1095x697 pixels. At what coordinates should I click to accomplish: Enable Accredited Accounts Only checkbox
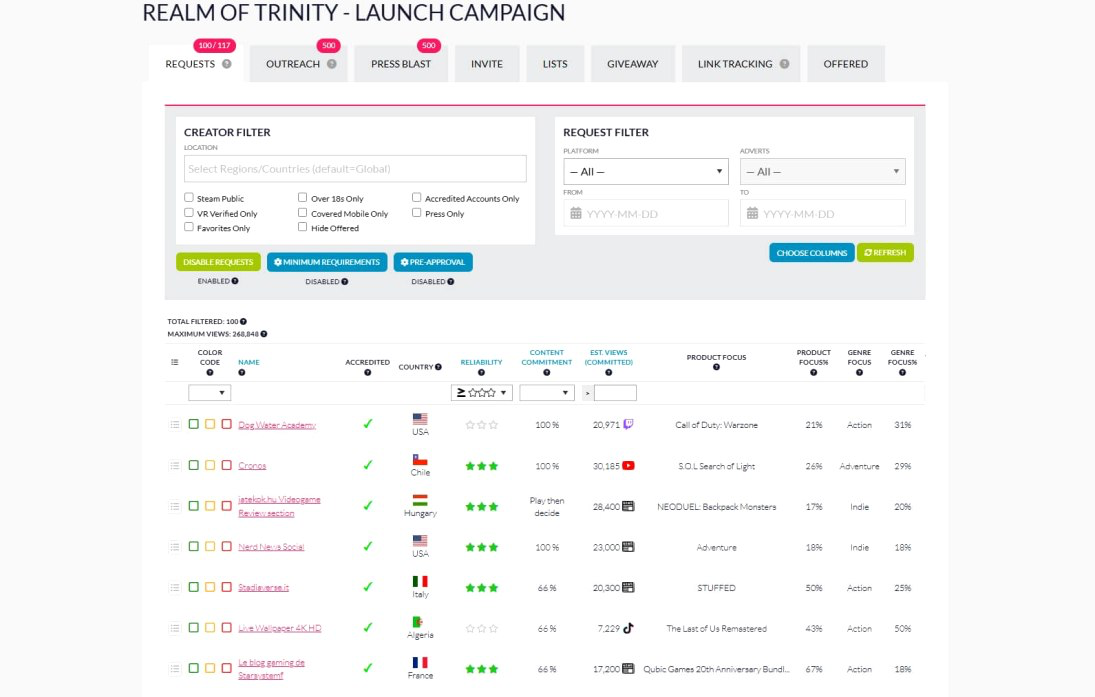[x=416, y=198]
